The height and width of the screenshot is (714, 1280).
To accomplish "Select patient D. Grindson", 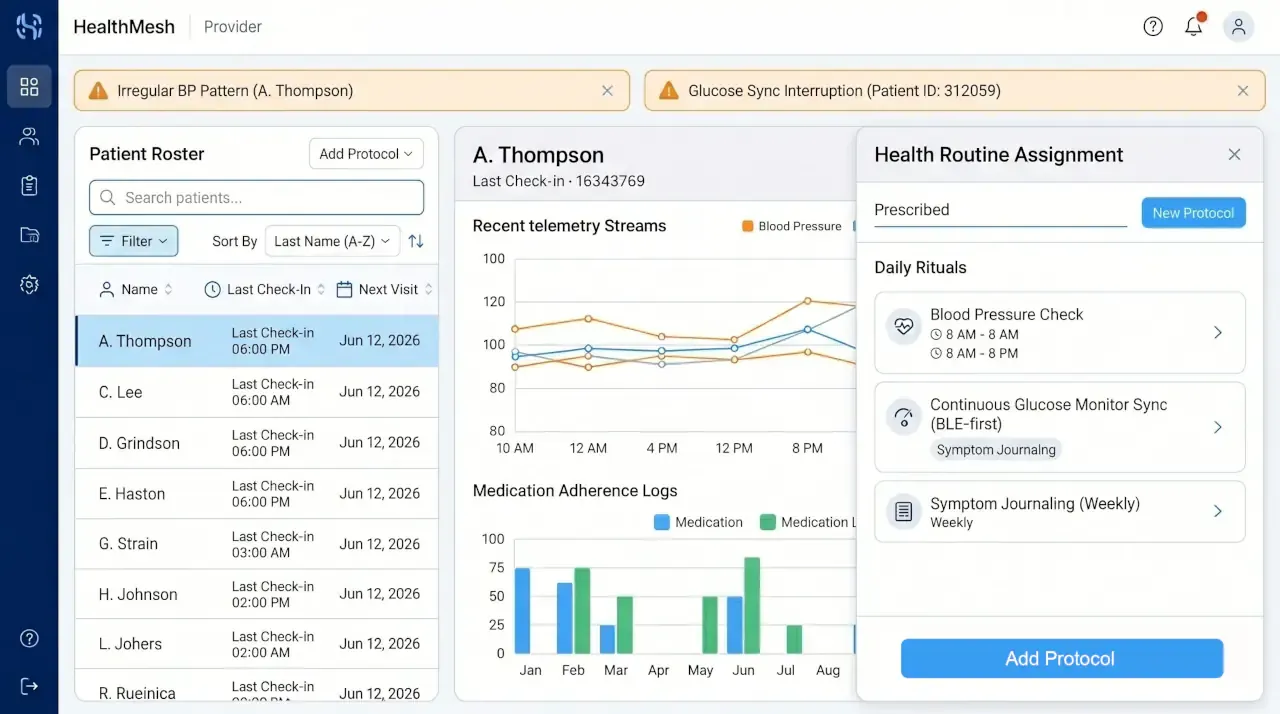I will [256, 443].
